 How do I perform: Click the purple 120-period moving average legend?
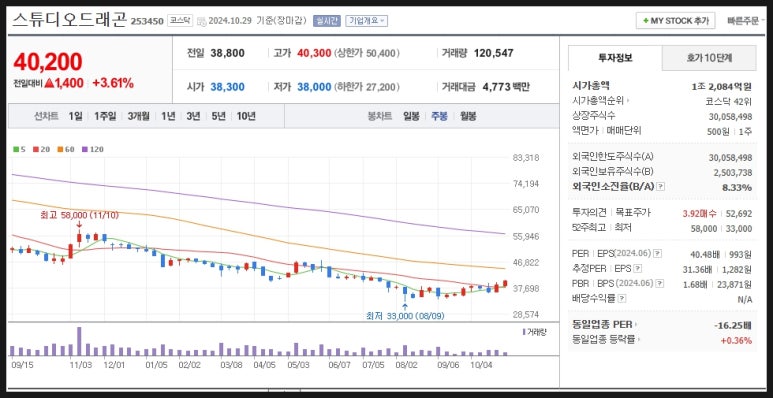click(92, 149)
